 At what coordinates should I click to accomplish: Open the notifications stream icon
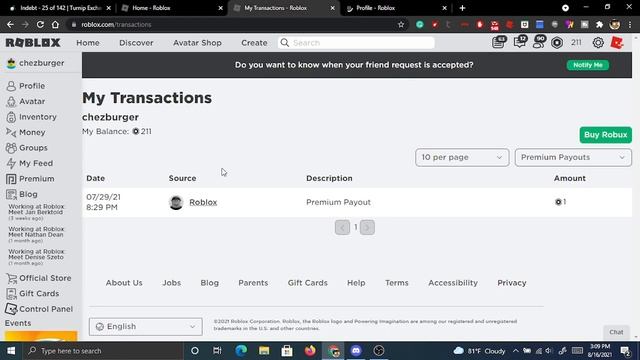tap(499, 42)
